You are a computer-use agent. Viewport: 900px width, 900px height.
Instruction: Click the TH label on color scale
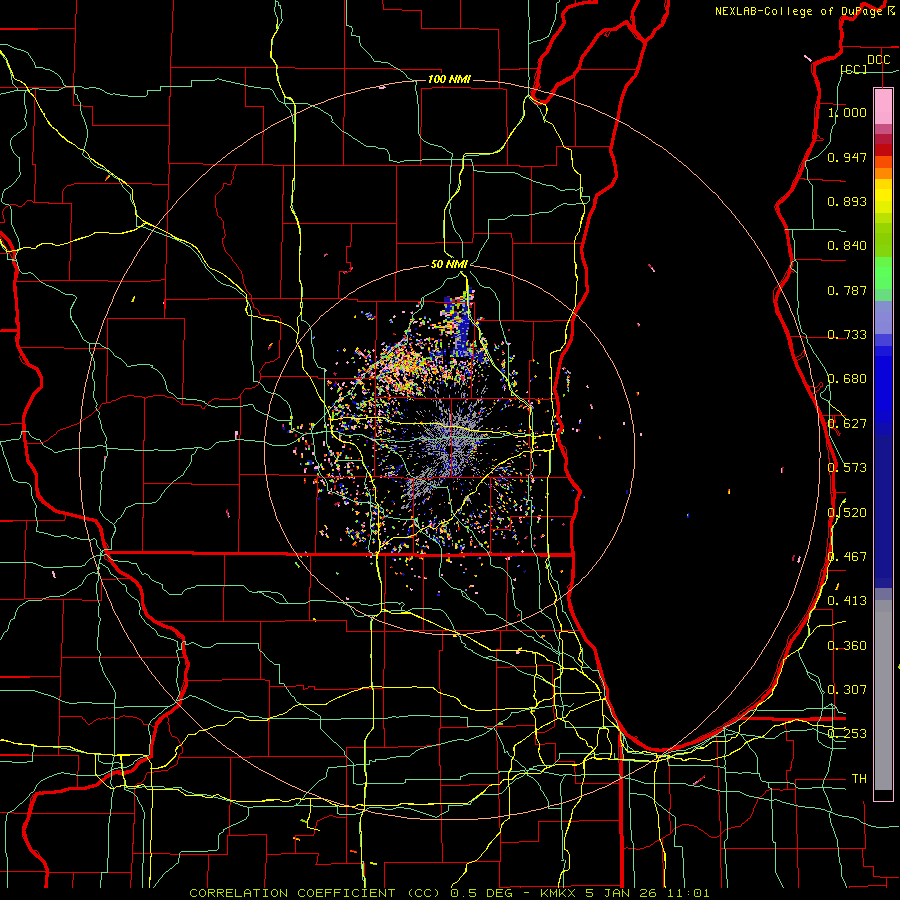coord(859,779)
